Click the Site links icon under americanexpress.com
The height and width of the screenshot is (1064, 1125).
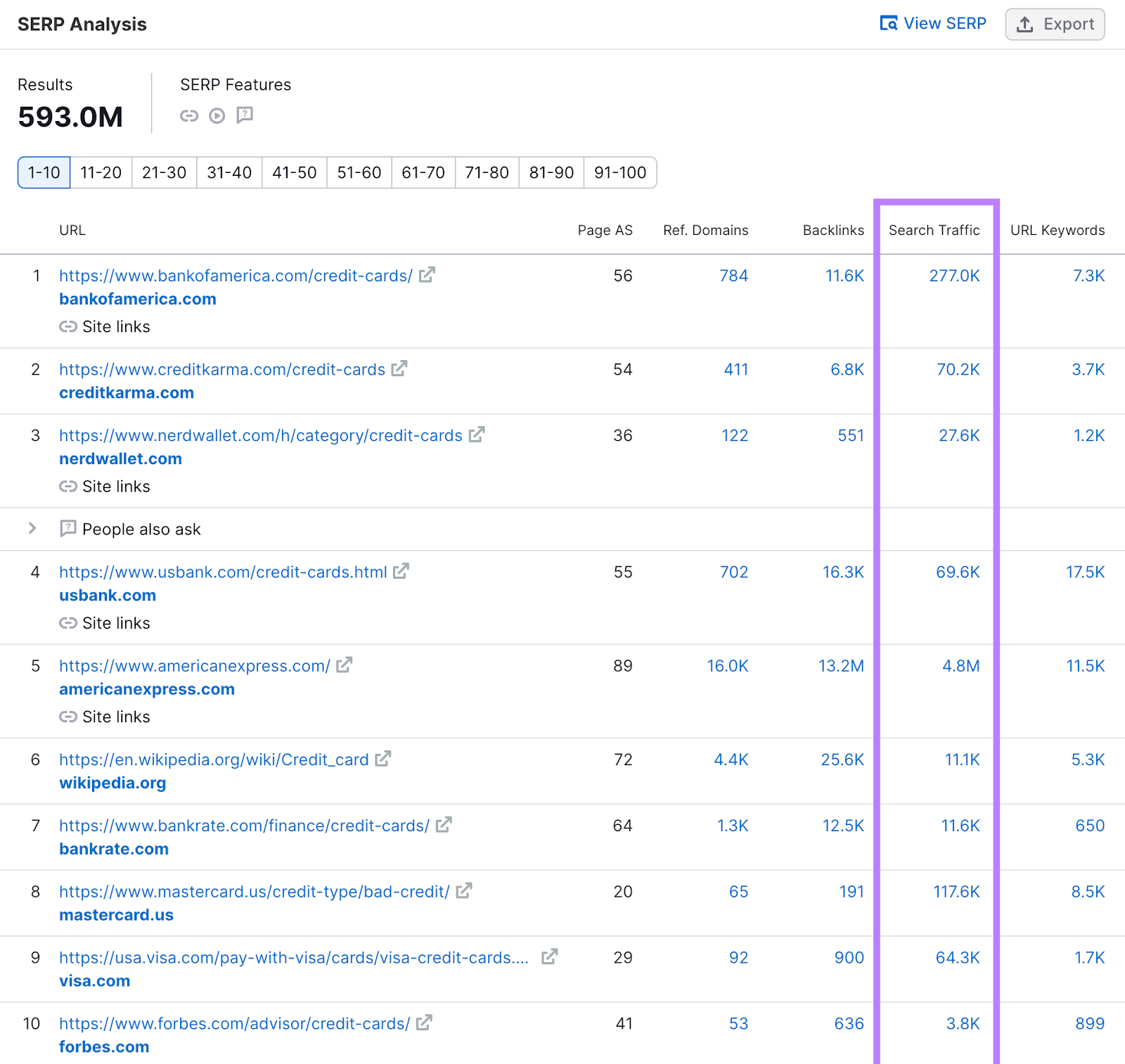pos(68,717)
